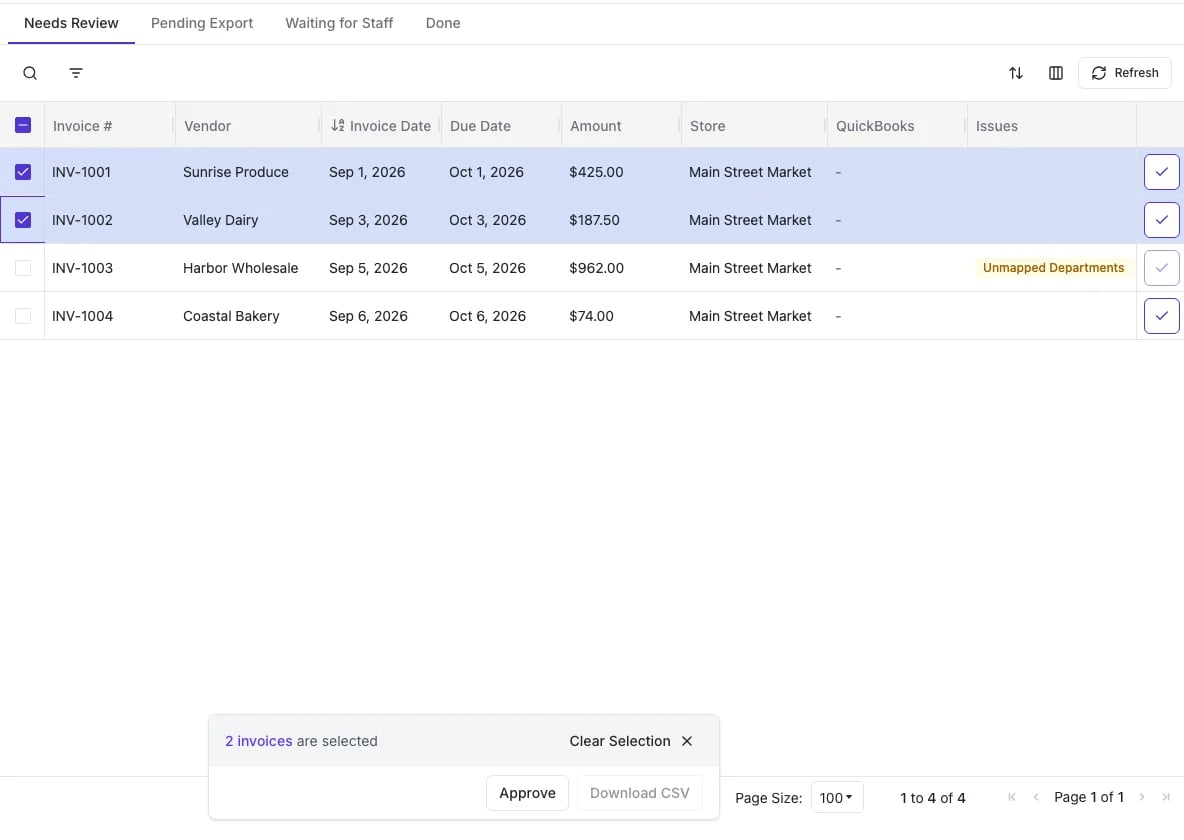Viewport: 1184px width, 840px height.
Task: Switch to the Pending Export tab
Action: click(202, 23)
